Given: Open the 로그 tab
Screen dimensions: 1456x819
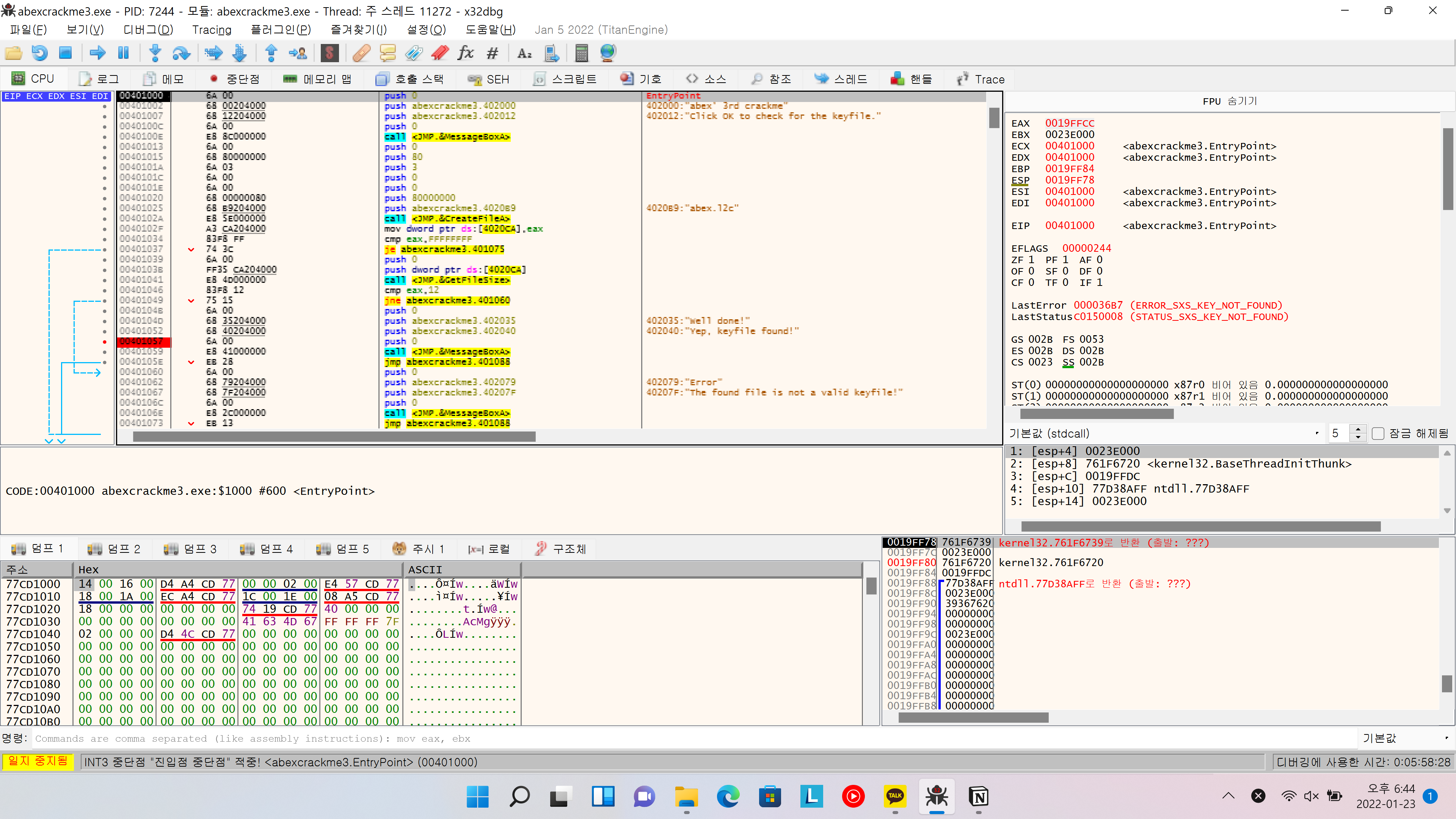Looking at the screenshot, I should click(99, 78).
